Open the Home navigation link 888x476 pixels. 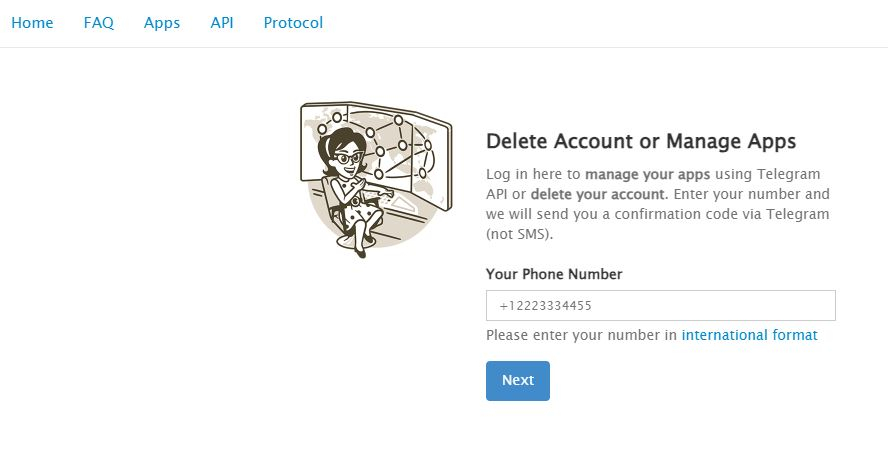pyautogui.click(x=32, y=22)
